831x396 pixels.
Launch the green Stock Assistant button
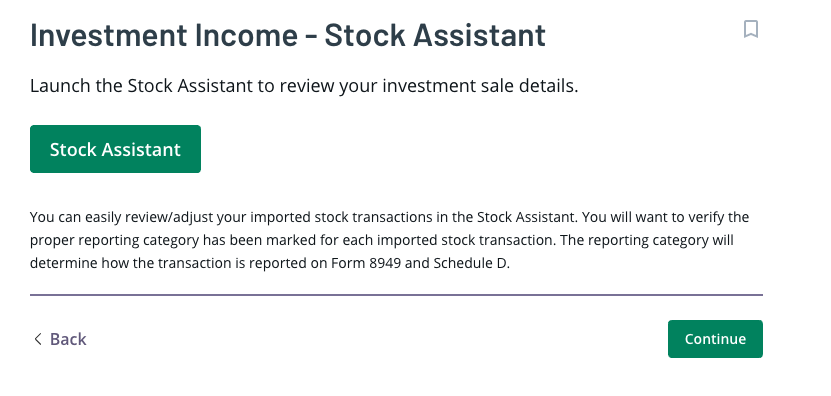115,149
